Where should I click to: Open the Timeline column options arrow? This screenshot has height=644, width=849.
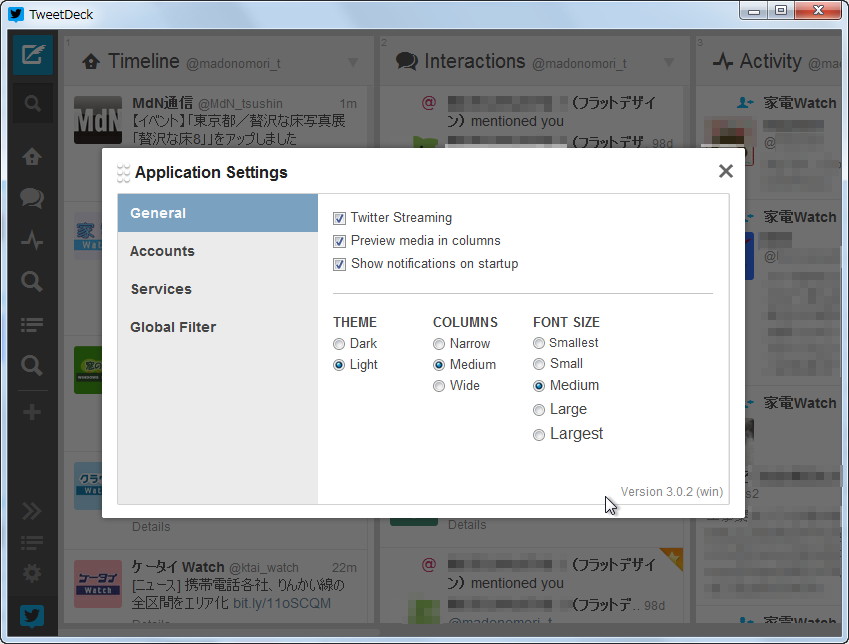(352, 61)
